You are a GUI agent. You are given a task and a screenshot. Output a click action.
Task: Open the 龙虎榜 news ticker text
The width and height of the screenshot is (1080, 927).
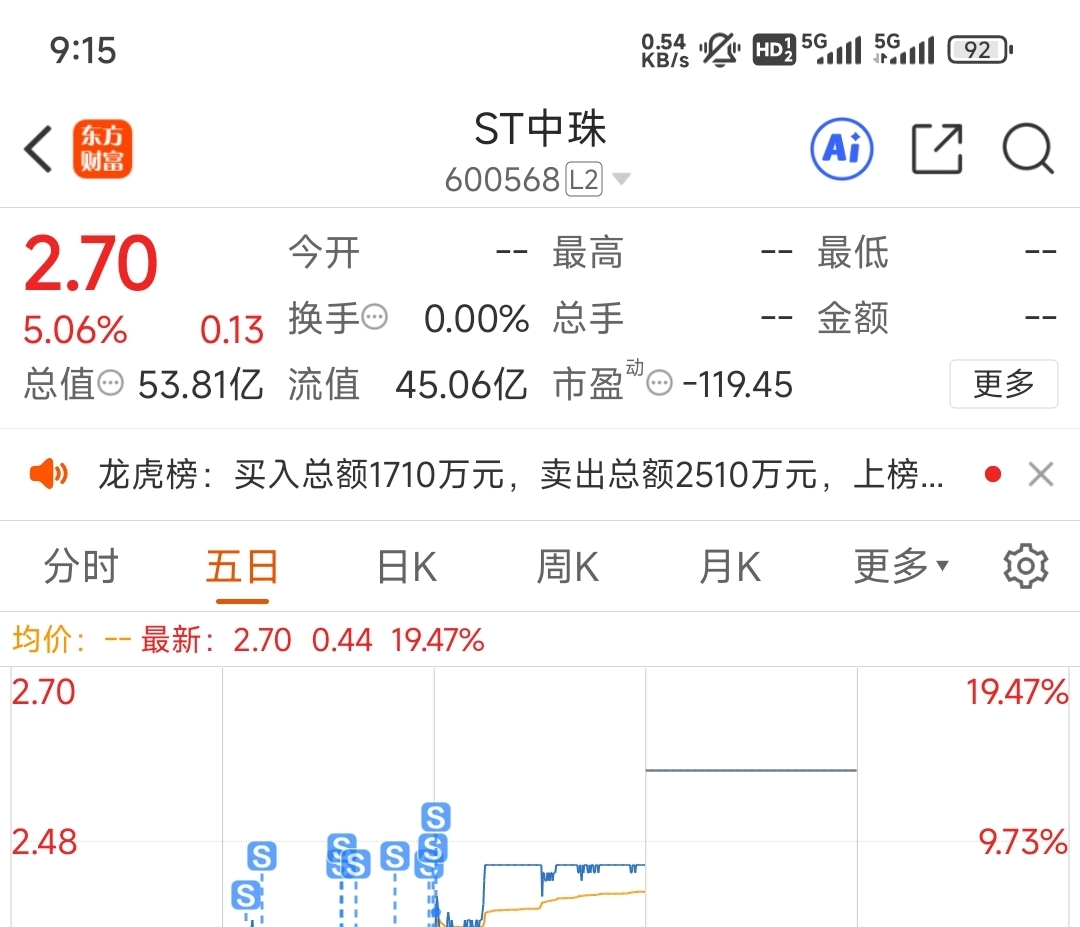tap(521, 475)
